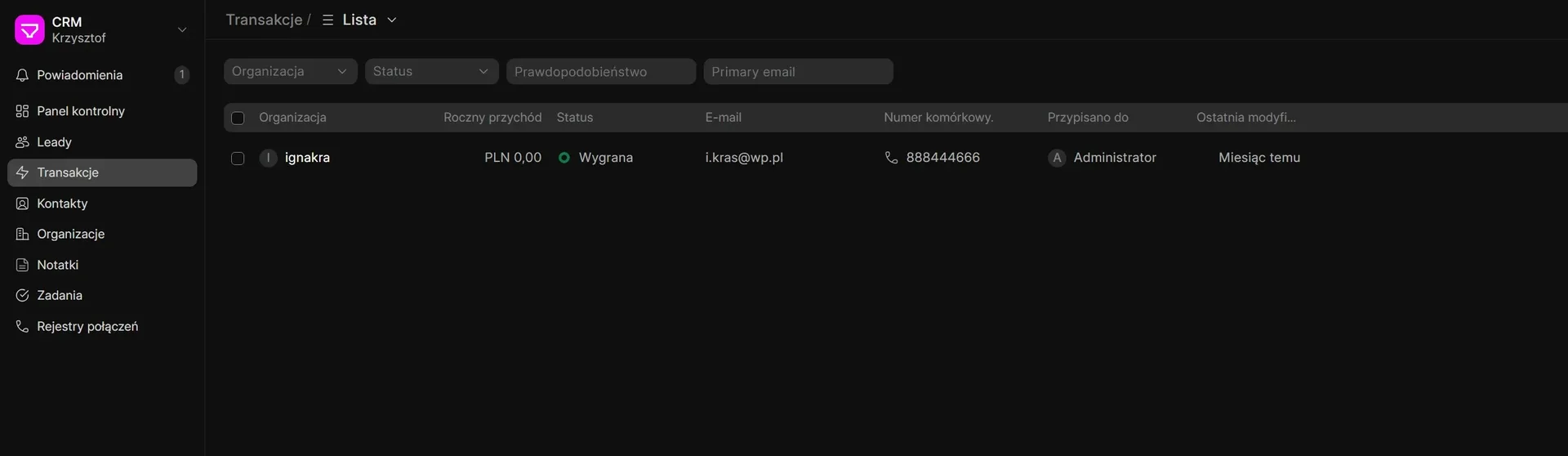
Task: Click the Administrator avatar icon
Action: pyautogui.click(x=1057, y=158)
